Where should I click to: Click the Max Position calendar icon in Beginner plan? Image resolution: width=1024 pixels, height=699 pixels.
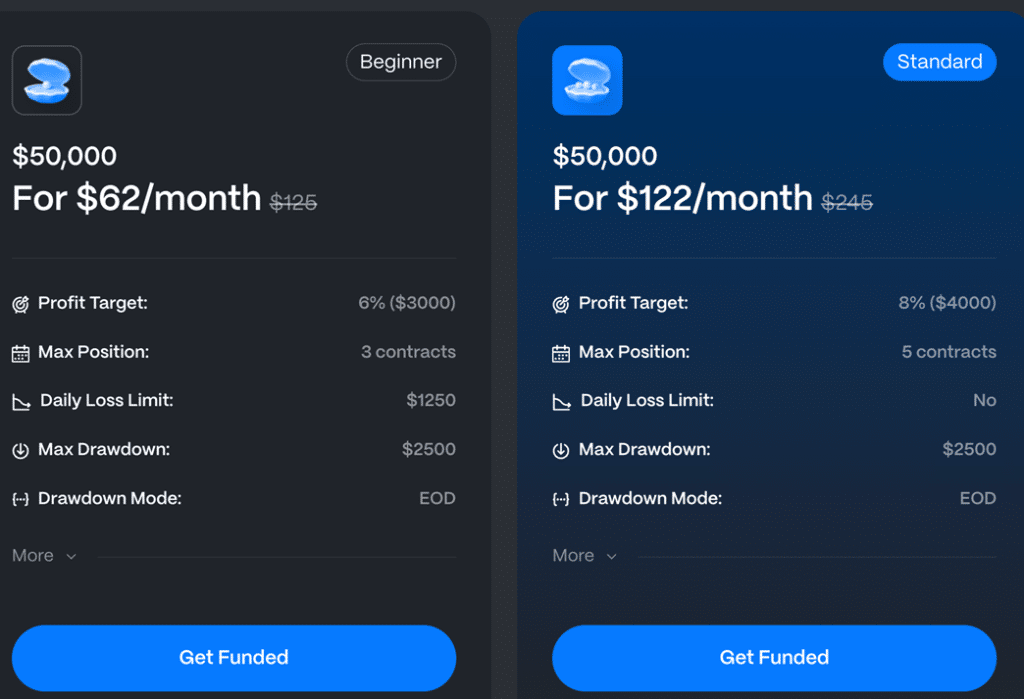click(x=20, y=353)
